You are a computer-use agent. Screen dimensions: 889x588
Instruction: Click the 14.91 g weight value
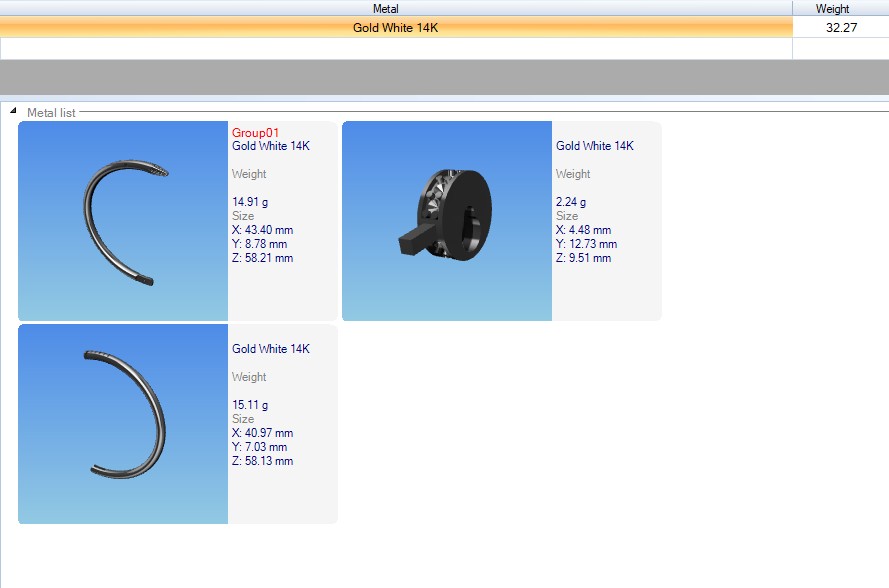coord(250,202)
